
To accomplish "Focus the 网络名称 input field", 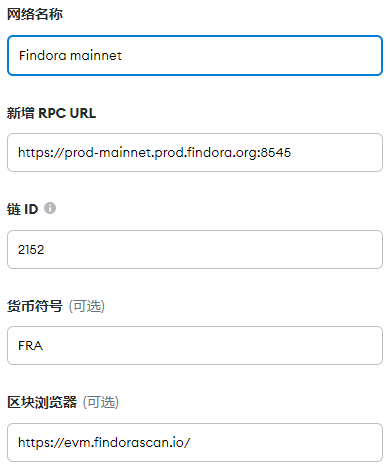I will (195, 55).
